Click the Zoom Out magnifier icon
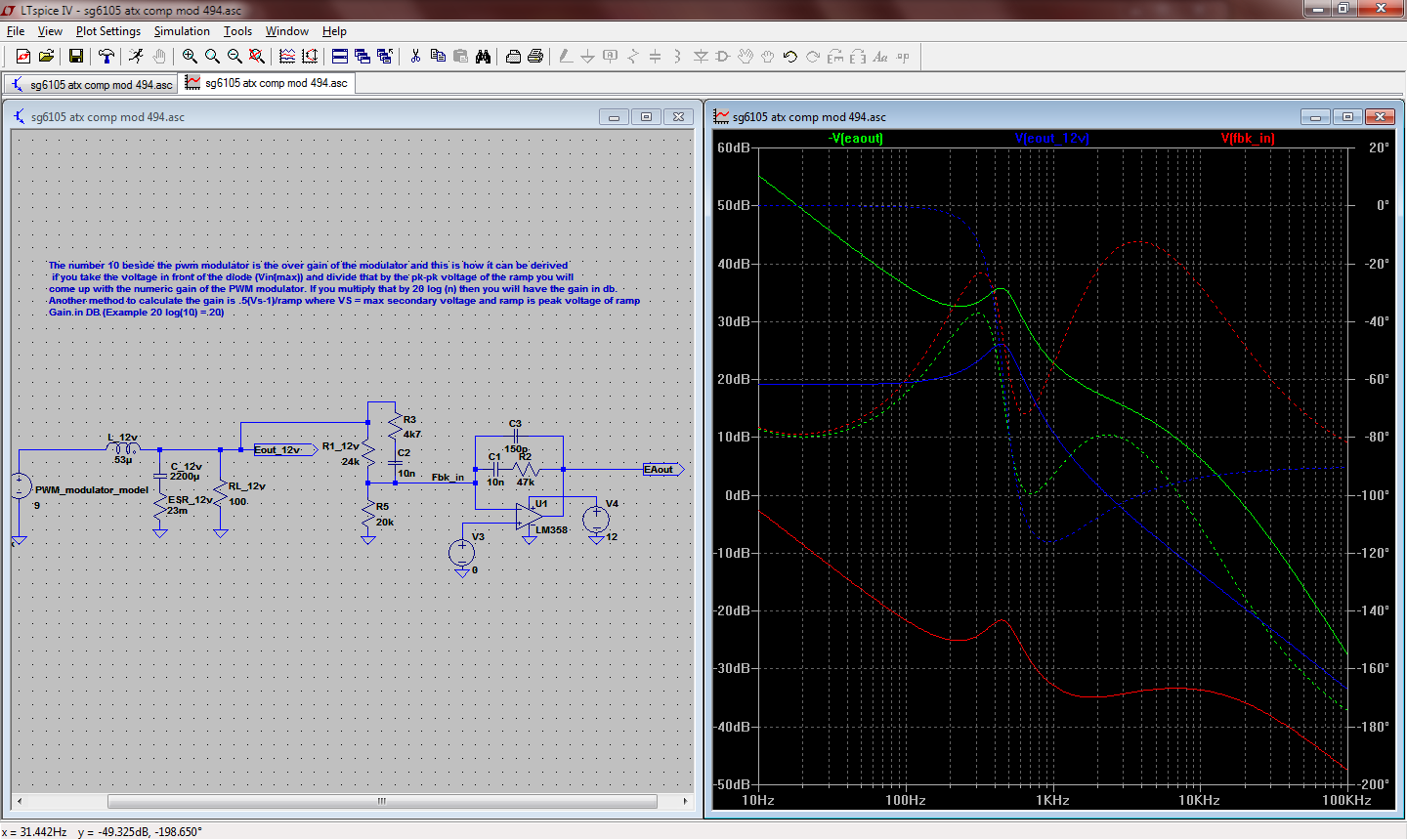Viewport: 1407px width, 840px height. [x=234, y=57]
